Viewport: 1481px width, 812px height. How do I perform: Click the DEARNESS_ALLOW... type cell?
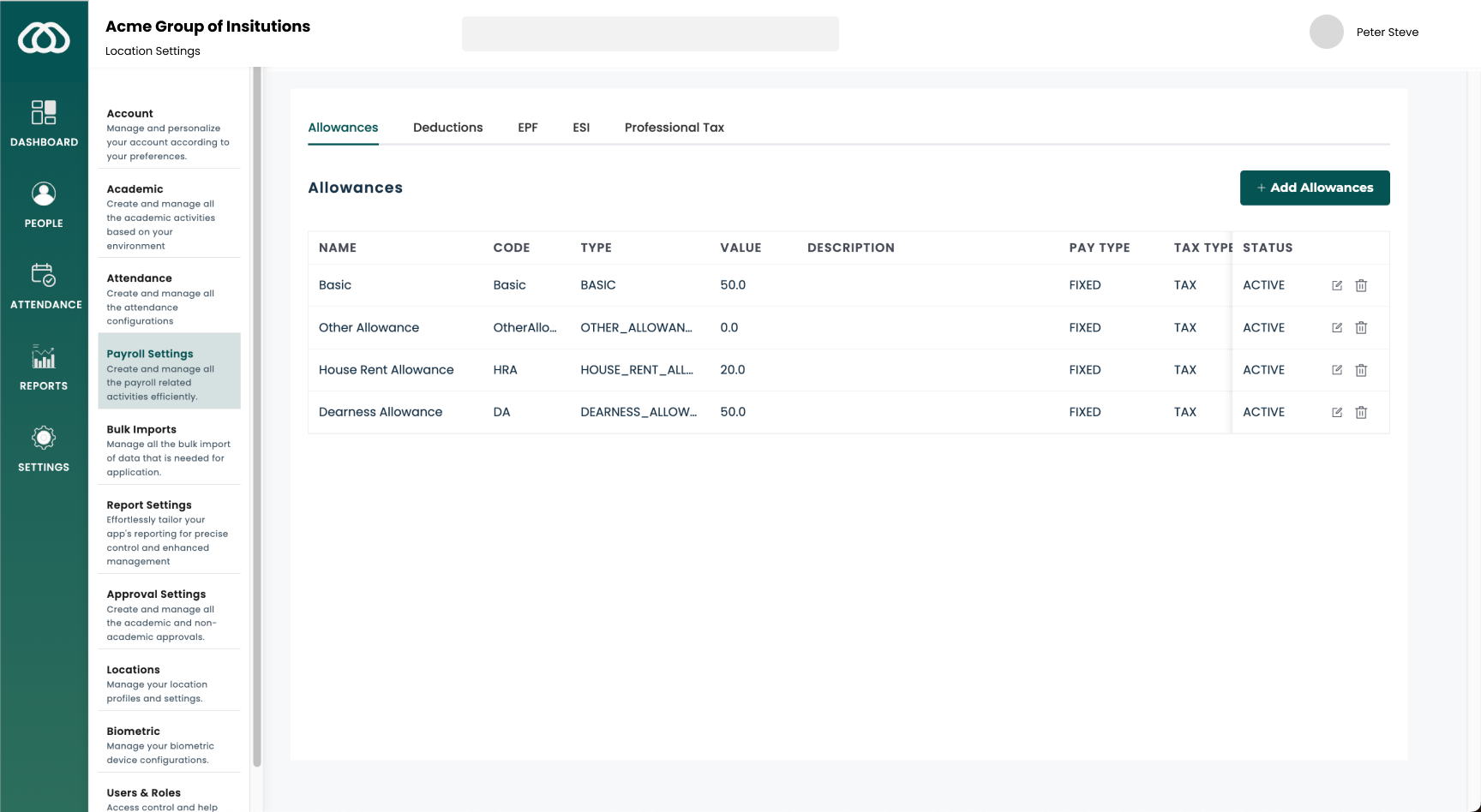[x=639, y=412]
